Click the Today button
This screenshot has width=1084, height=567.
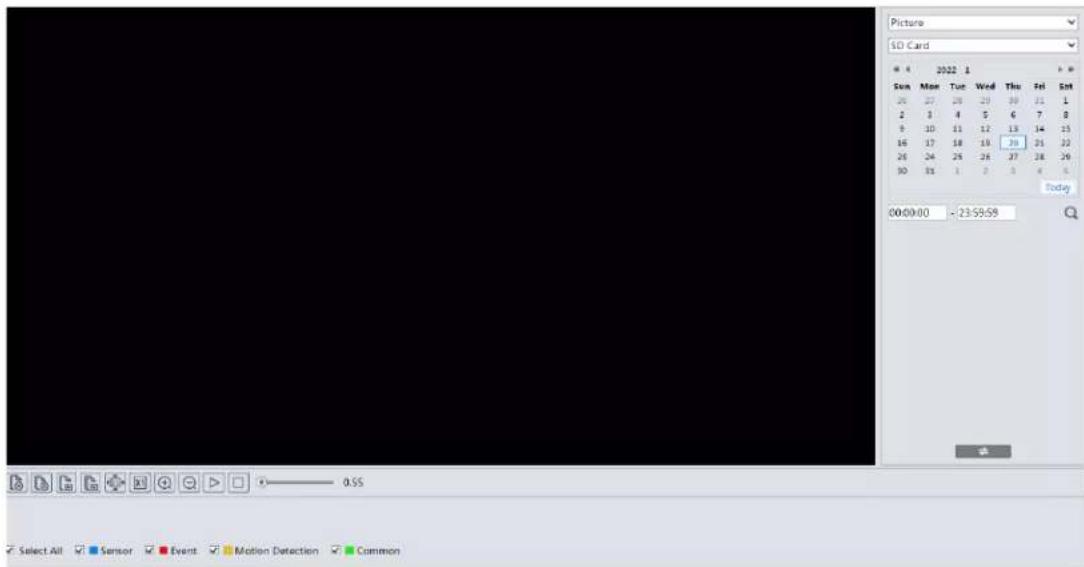click(1058, 187)
